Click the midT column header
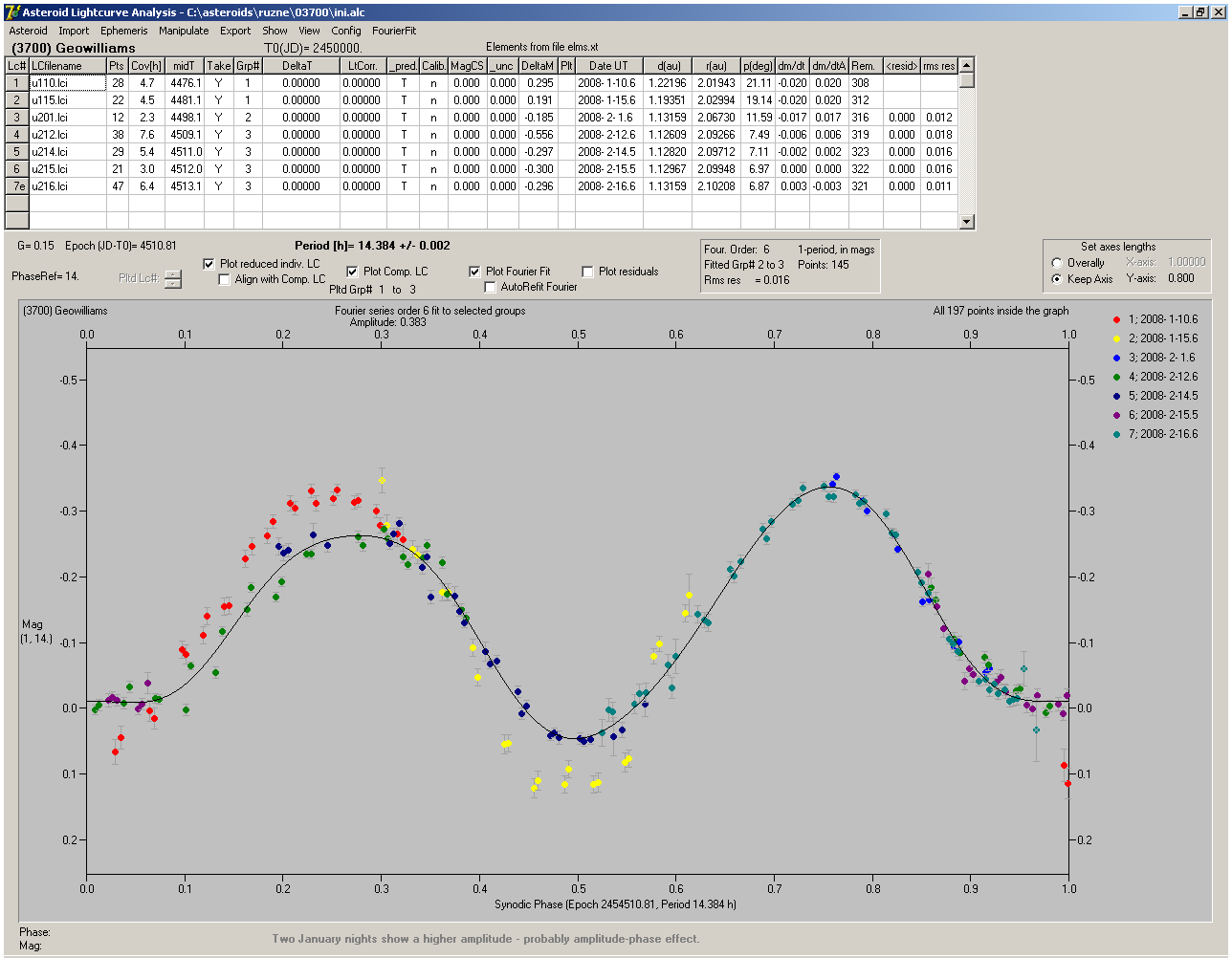This screenshot has width=1232, height=958. pyautogui.click(x=185, y=66)
